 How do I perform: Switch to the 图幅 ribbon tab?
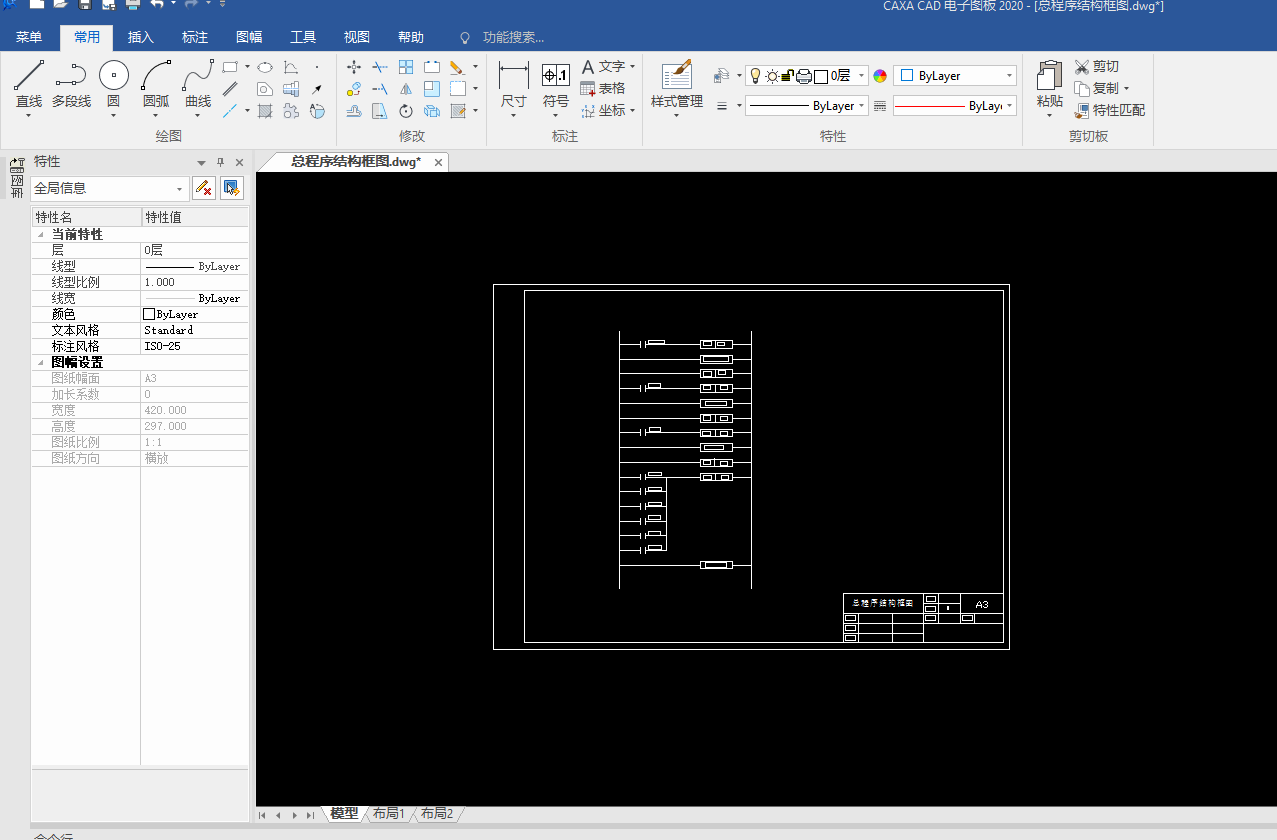coord(249,38)
